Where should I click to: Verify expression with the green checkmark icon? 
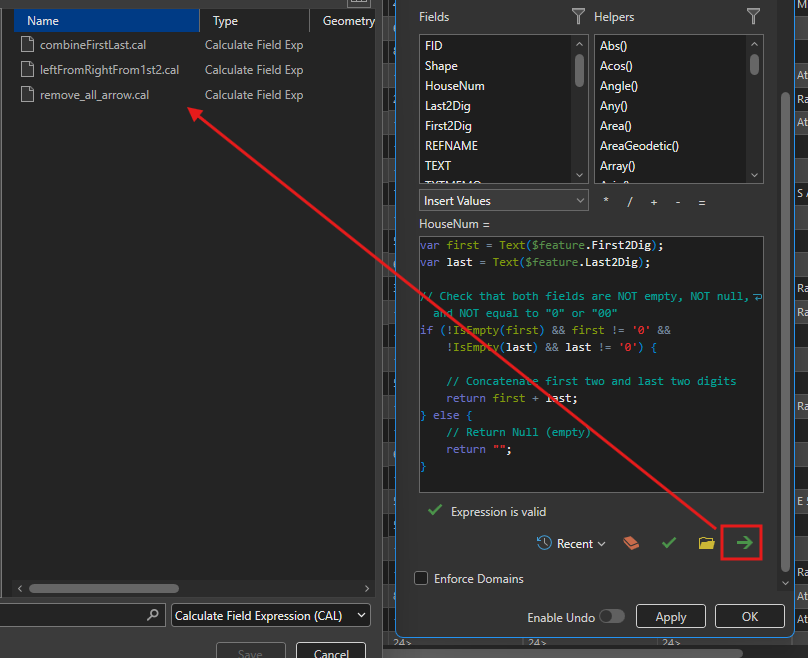(x=669, y=543)
